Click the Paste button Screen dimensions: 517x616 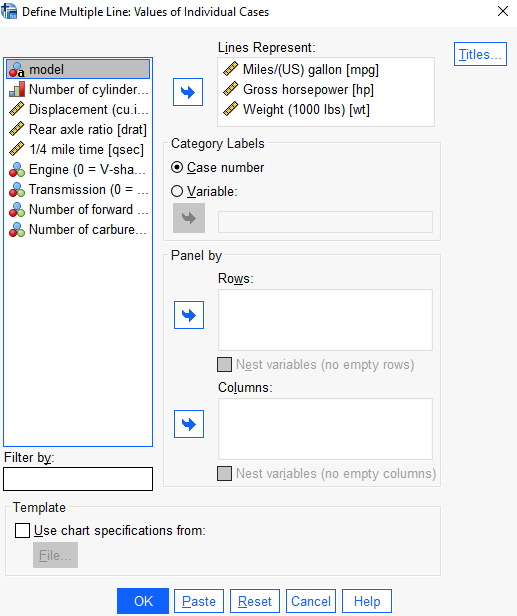[199, 601]
